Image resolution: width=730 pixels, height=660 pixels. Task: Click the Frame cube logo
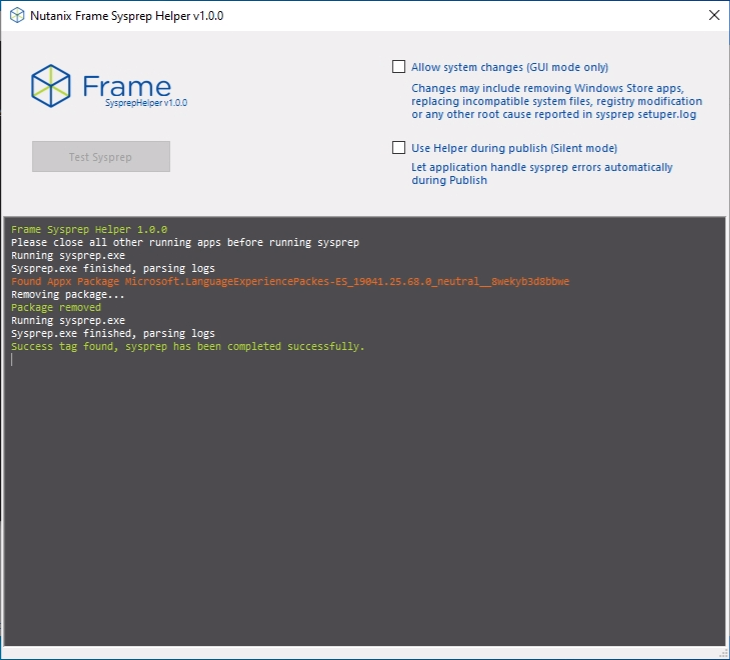click(x=51, y=86)
